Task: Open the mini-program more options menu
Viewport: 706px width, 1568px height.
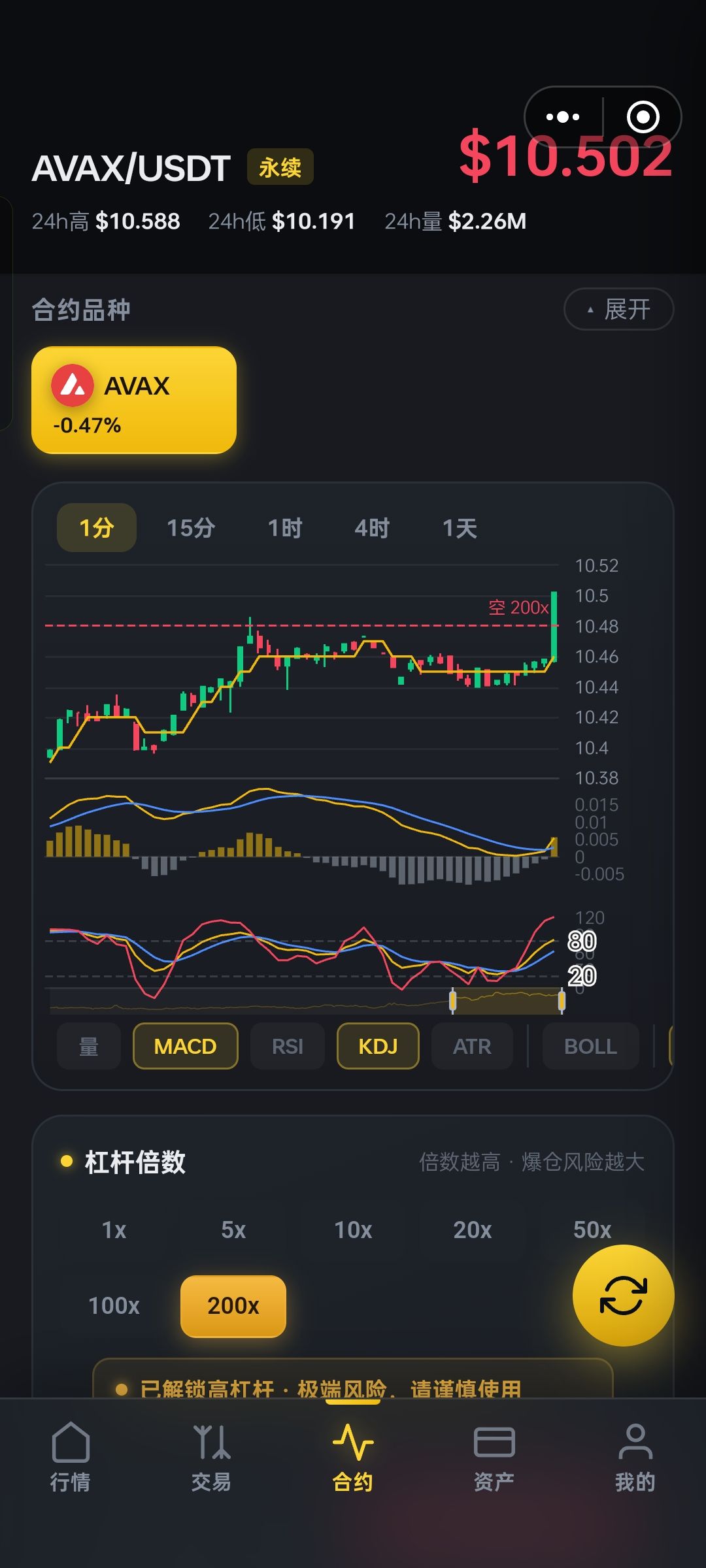Action: click(563, 117)
